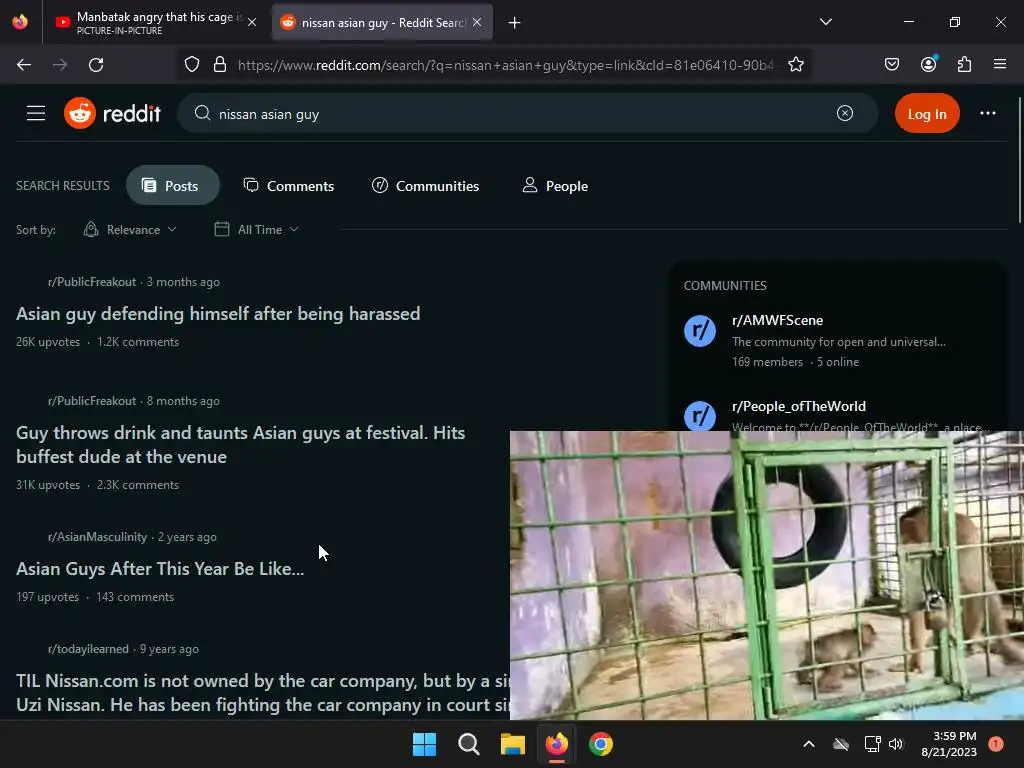The image size is (1024, 768).
Task: Open post 'Guy throws drink and taunts Asian guys'
Action: click(x=240, y=445)
